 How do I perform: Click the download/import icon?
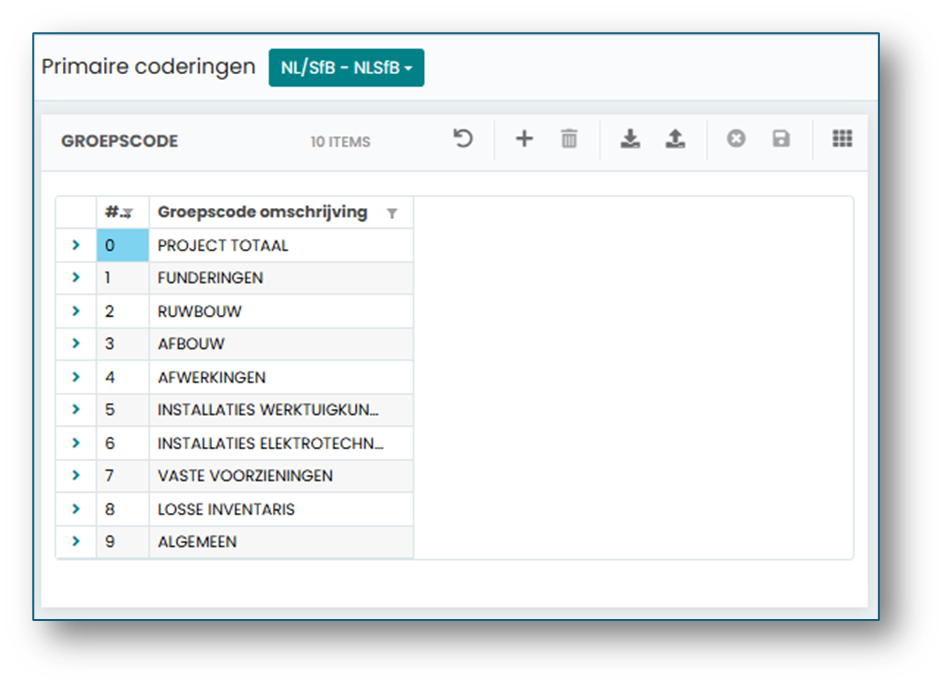[x=630, y=139]
